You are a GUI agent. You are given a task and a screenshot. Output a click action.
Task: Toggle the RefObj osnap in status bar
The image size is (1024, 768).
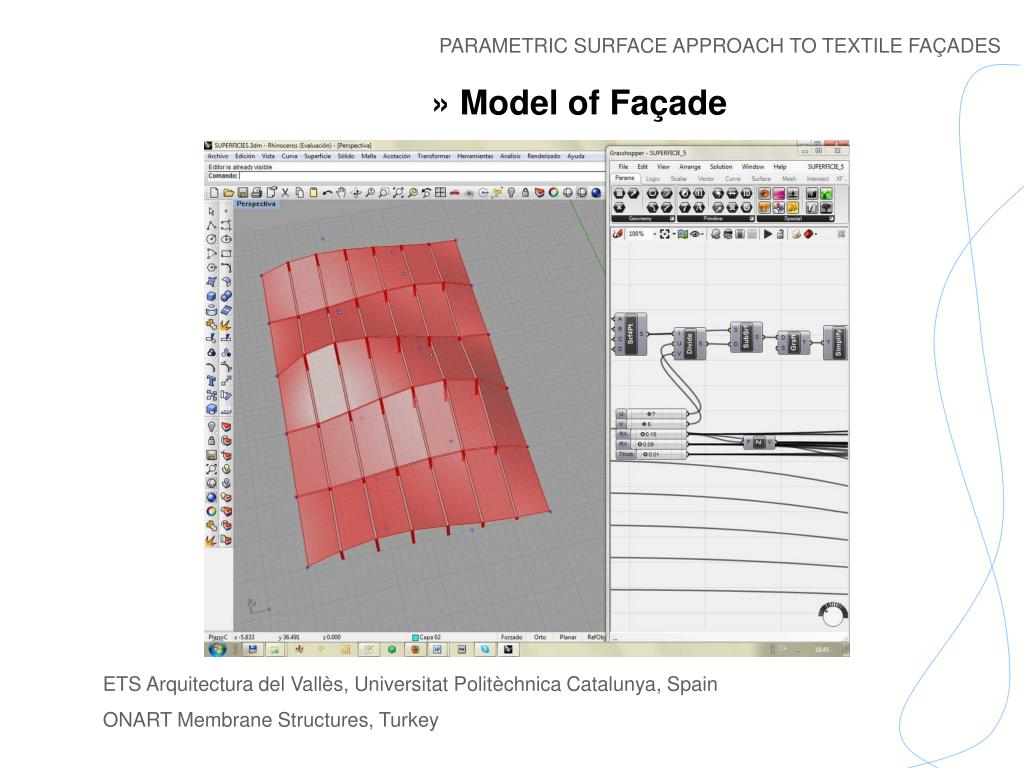click(596, 637)
